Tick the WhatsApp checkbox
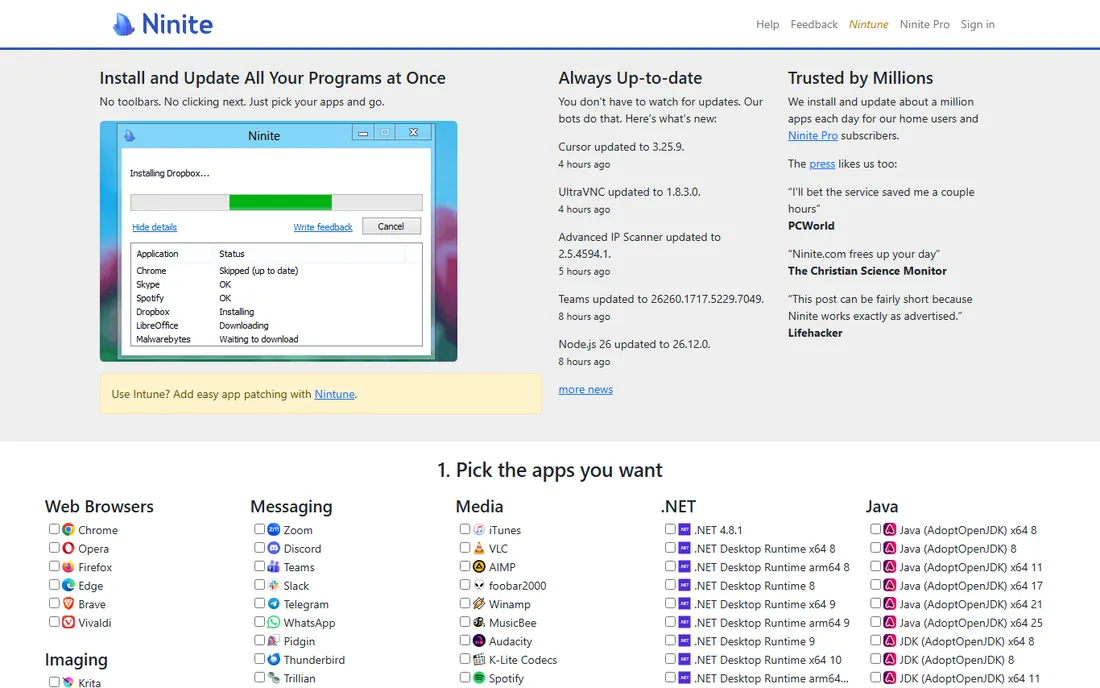This screenshot has height=688, width=1100. 260,621
